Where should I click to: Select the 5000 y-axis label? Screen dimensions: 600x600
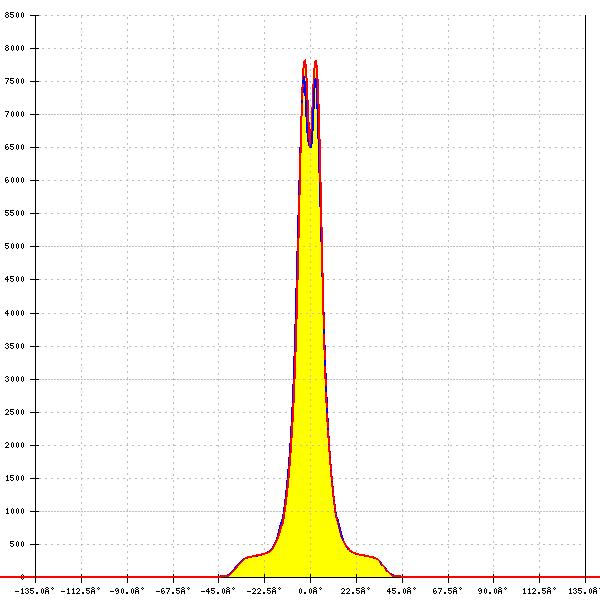click(15, 246)
